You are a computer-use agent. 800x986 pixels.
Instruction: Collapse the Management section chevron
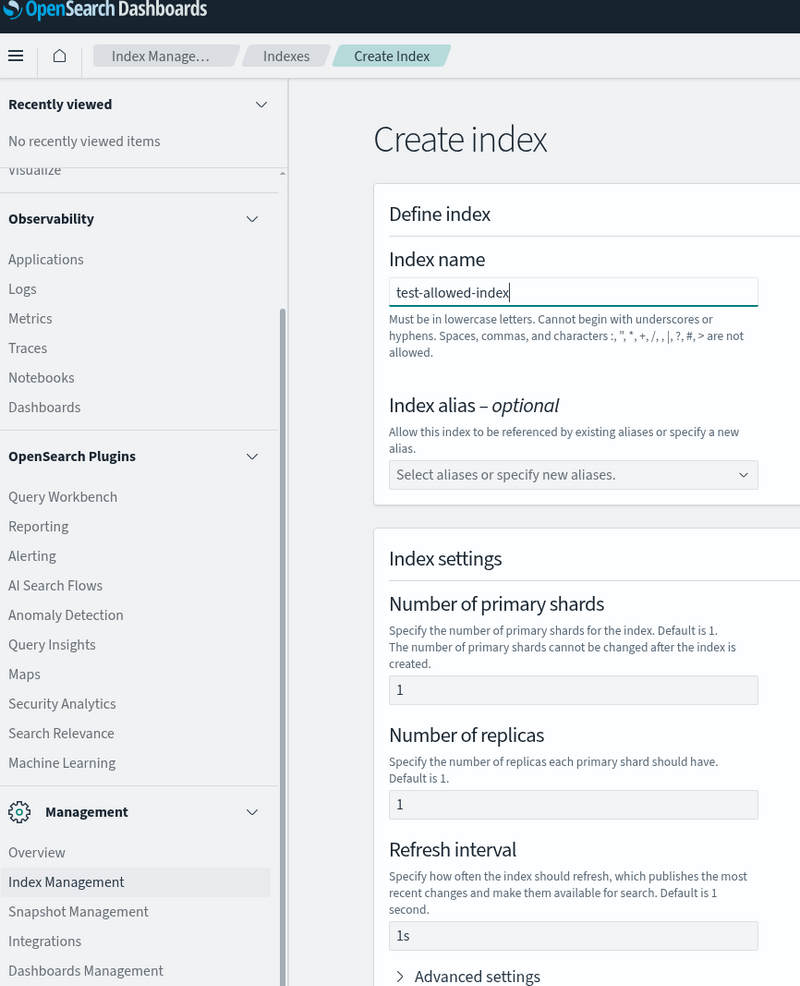(252, 812)
